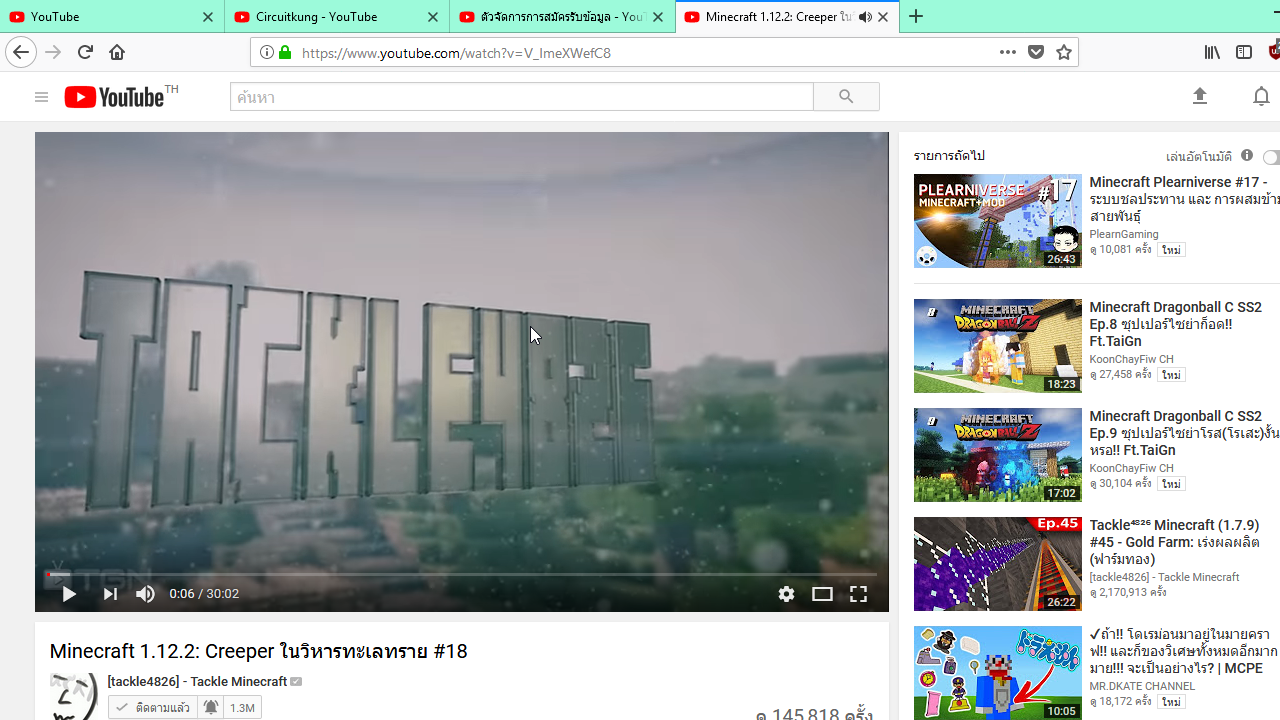Open the hamburger guide menu
The image size is (1280, 720).
tap(41, 97)
